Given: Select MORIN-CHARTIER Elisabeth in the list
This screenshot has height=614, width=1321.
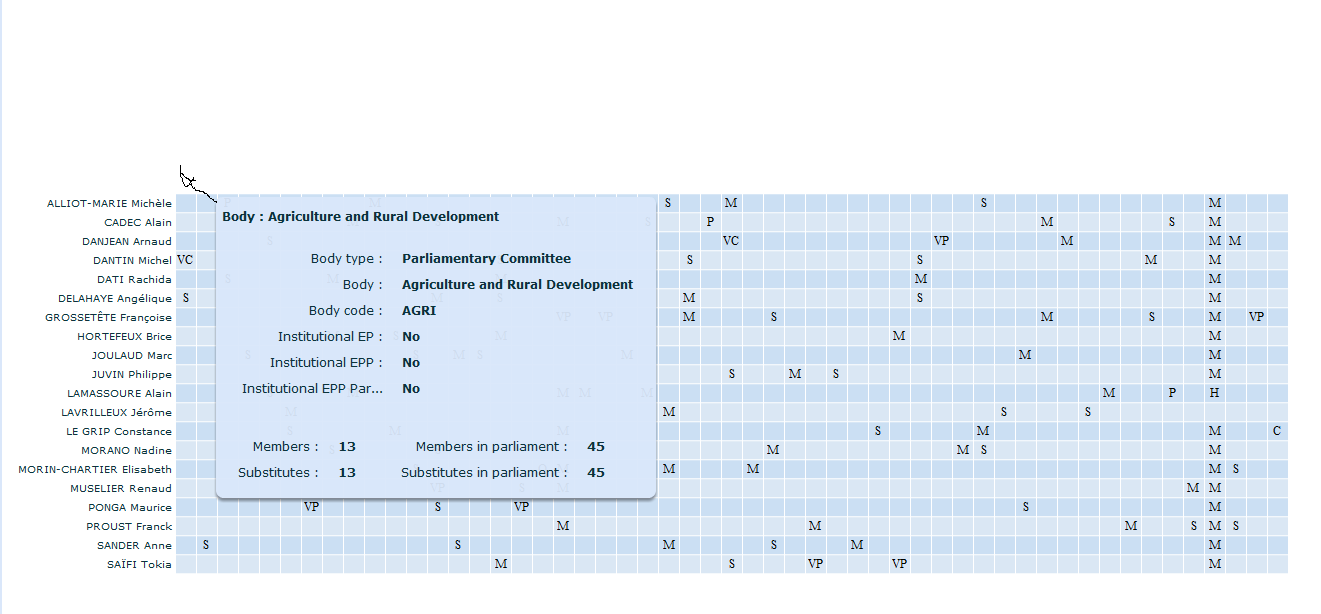Looking at the screenshot, I should pyautogui.click(x=95, y=469).
